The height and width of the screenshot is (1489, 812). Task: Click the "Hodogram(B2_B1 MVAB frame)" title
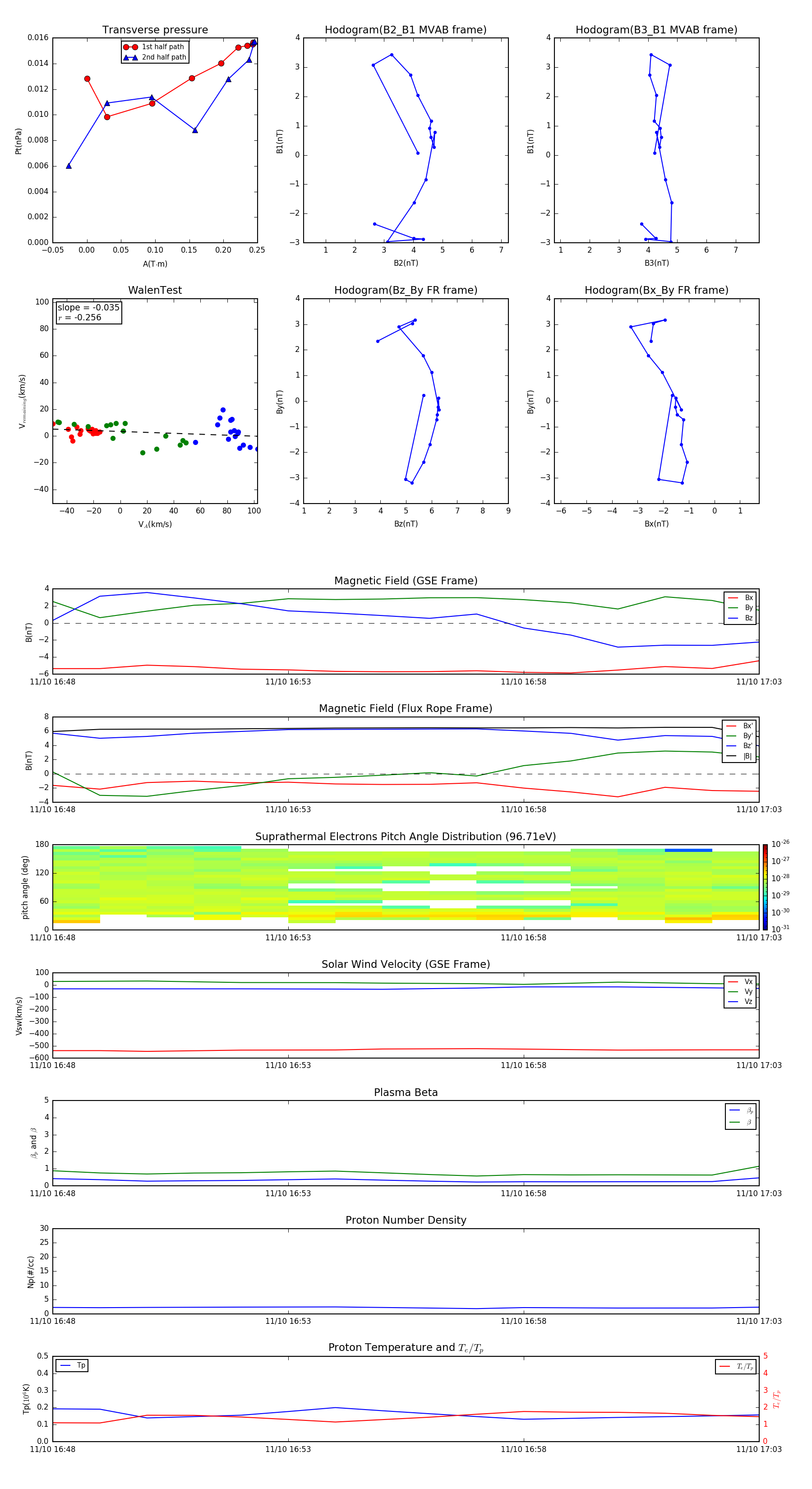406,30
